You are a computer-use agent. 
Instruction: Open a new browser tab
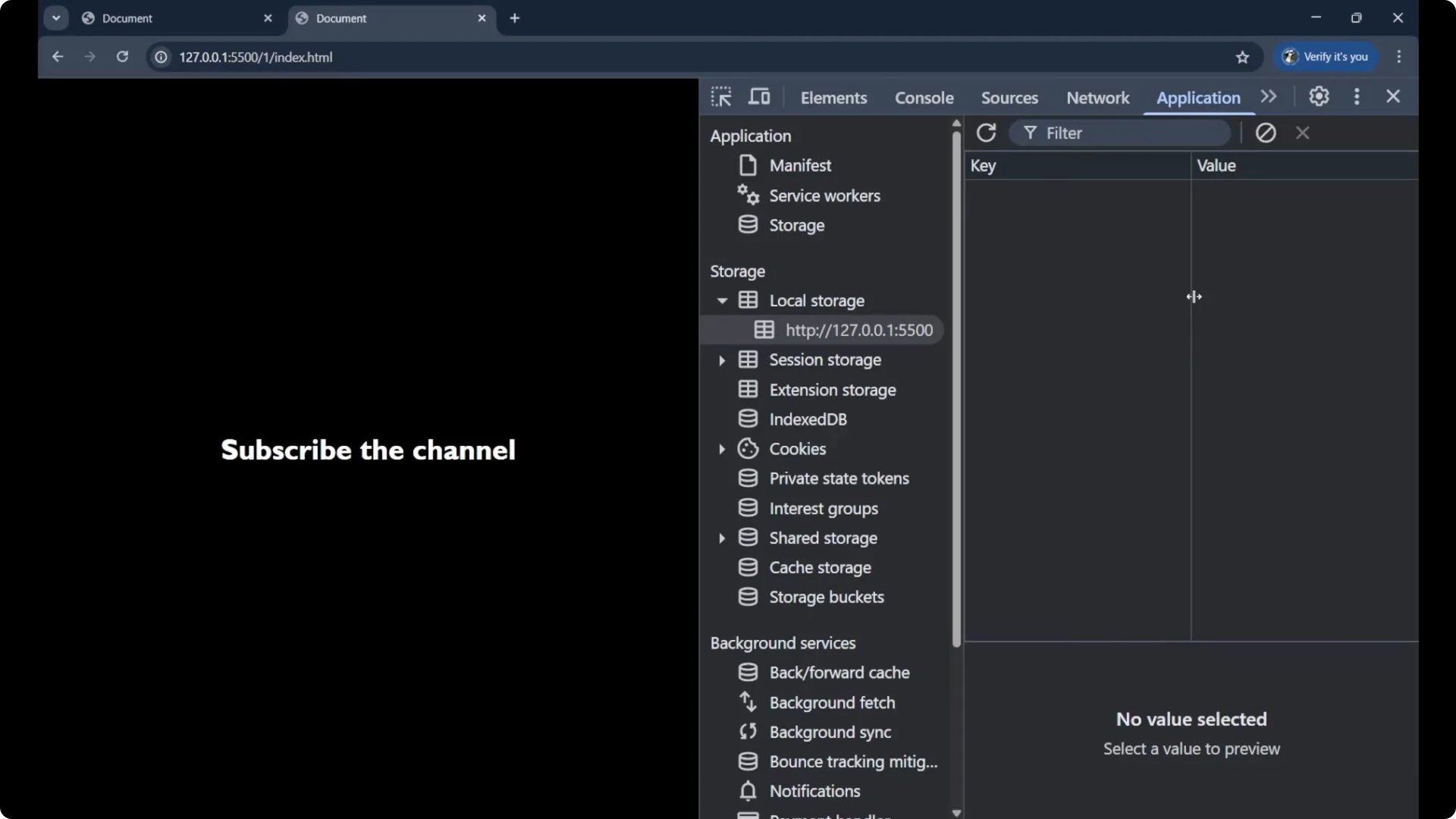point(516,17)
